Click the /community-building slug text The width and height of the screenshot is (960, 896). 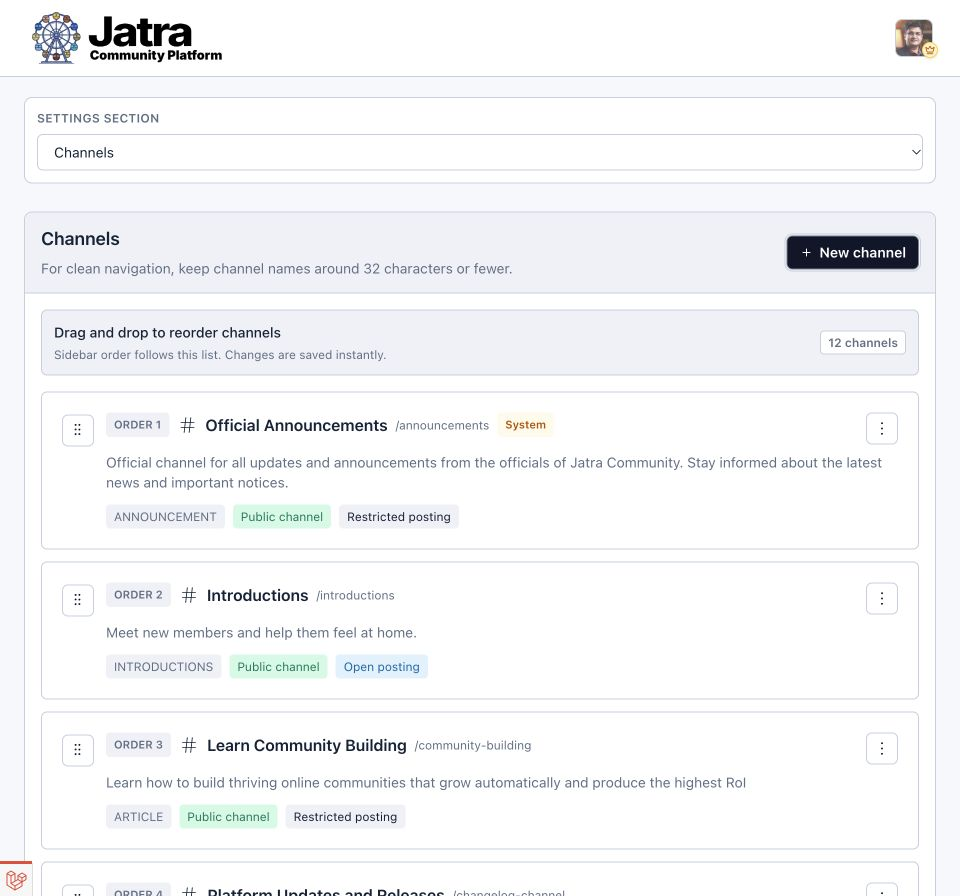click(473, 745)
